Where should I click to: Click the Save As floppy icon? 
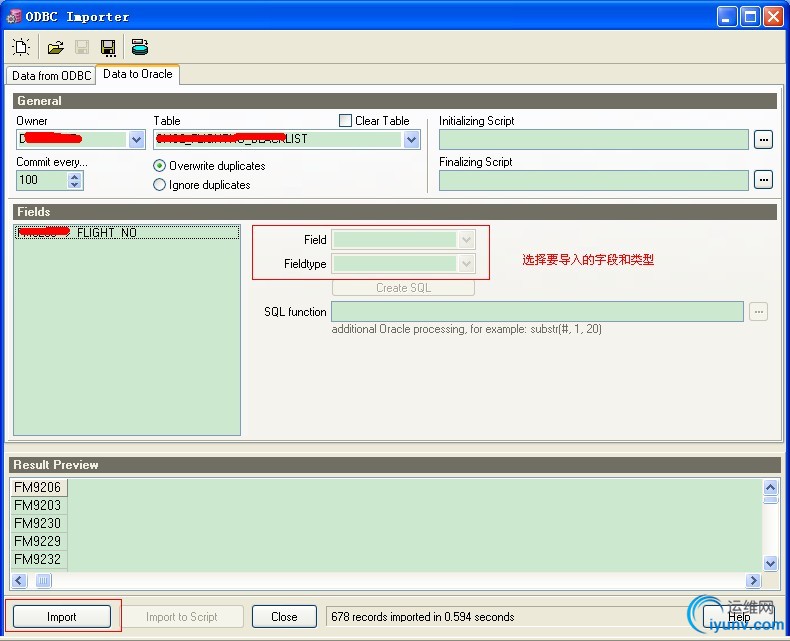pos(108,47)
